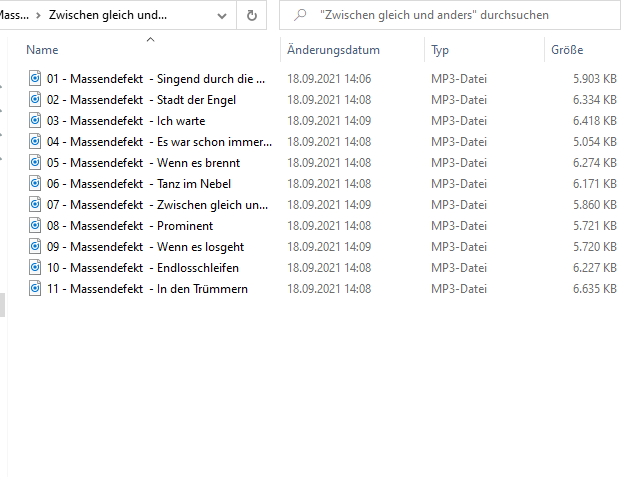Select file "01 - Massendefekt - Singend durch die..."

[155, 78]
